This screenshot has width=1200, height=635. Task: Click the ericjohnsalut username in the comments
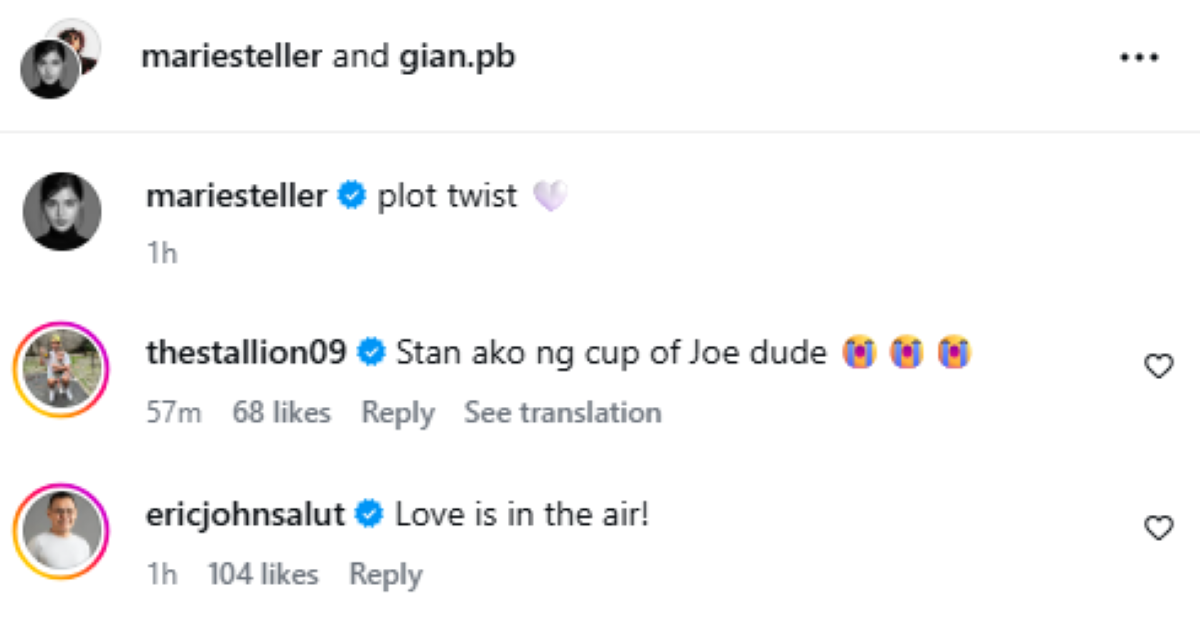(x=245, y=515)
